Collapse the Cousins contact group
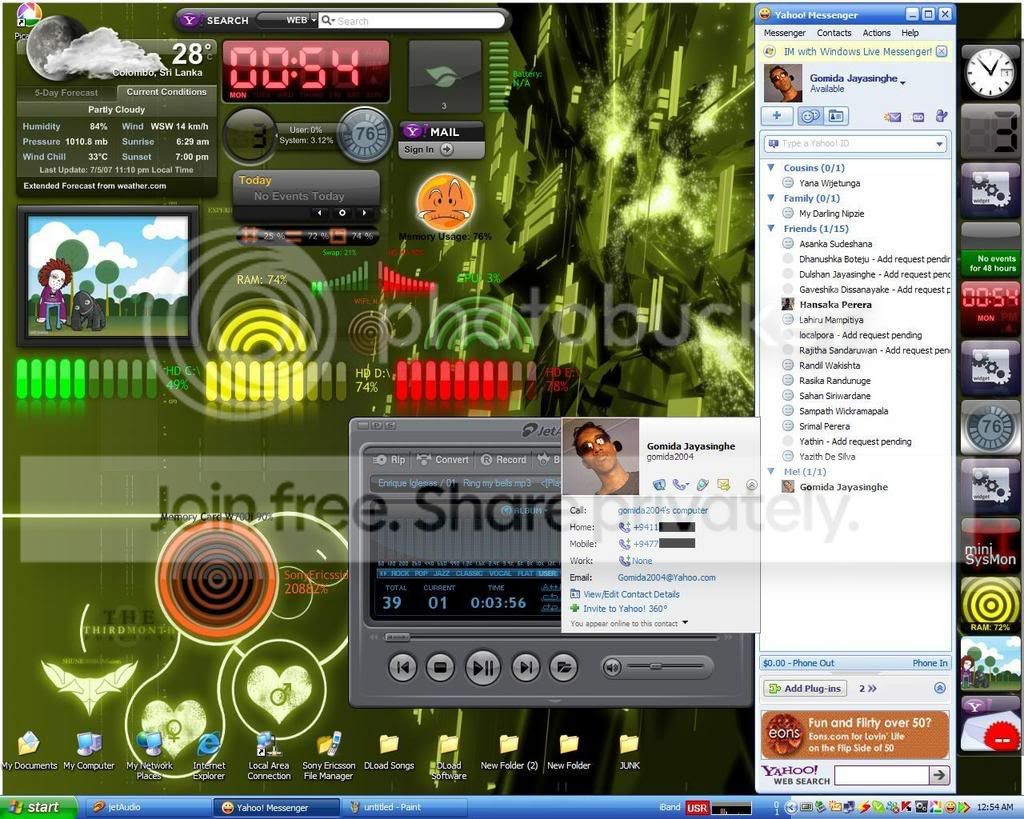Screen dimensions: 1024x819 click(771, 168)
